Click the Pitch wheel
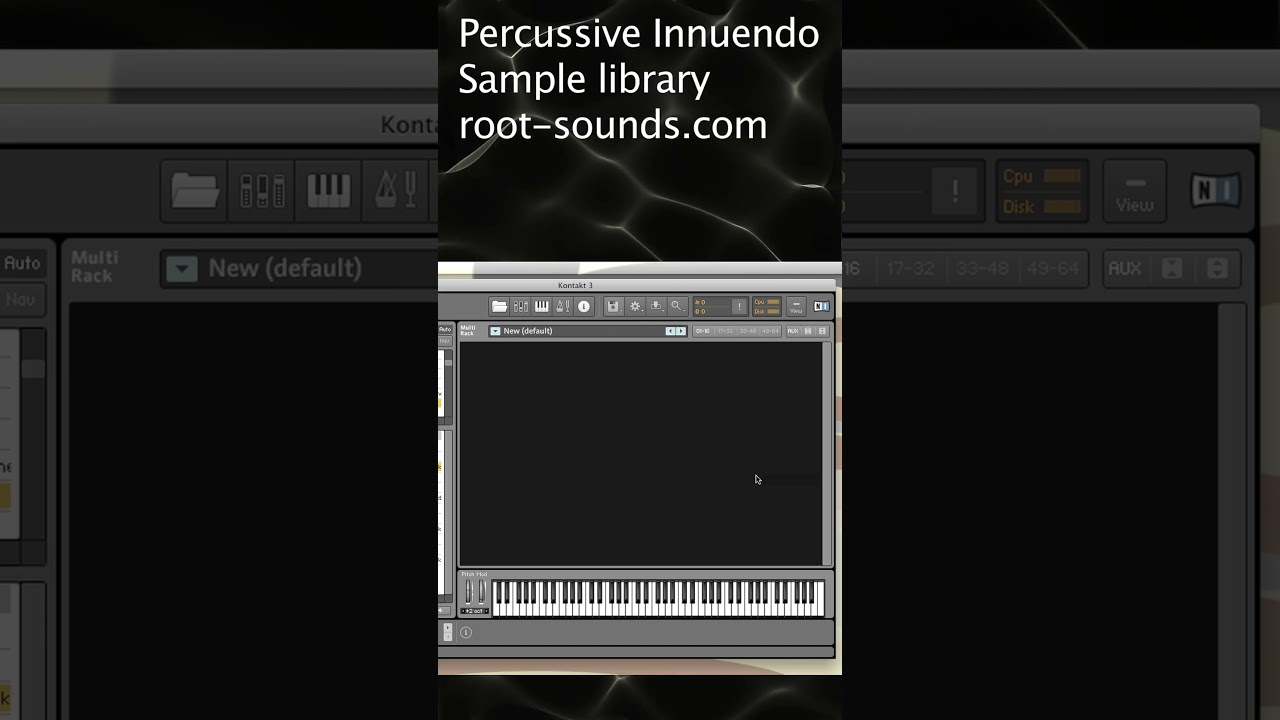The image size is (1280, 720). [x=468, y=592]
